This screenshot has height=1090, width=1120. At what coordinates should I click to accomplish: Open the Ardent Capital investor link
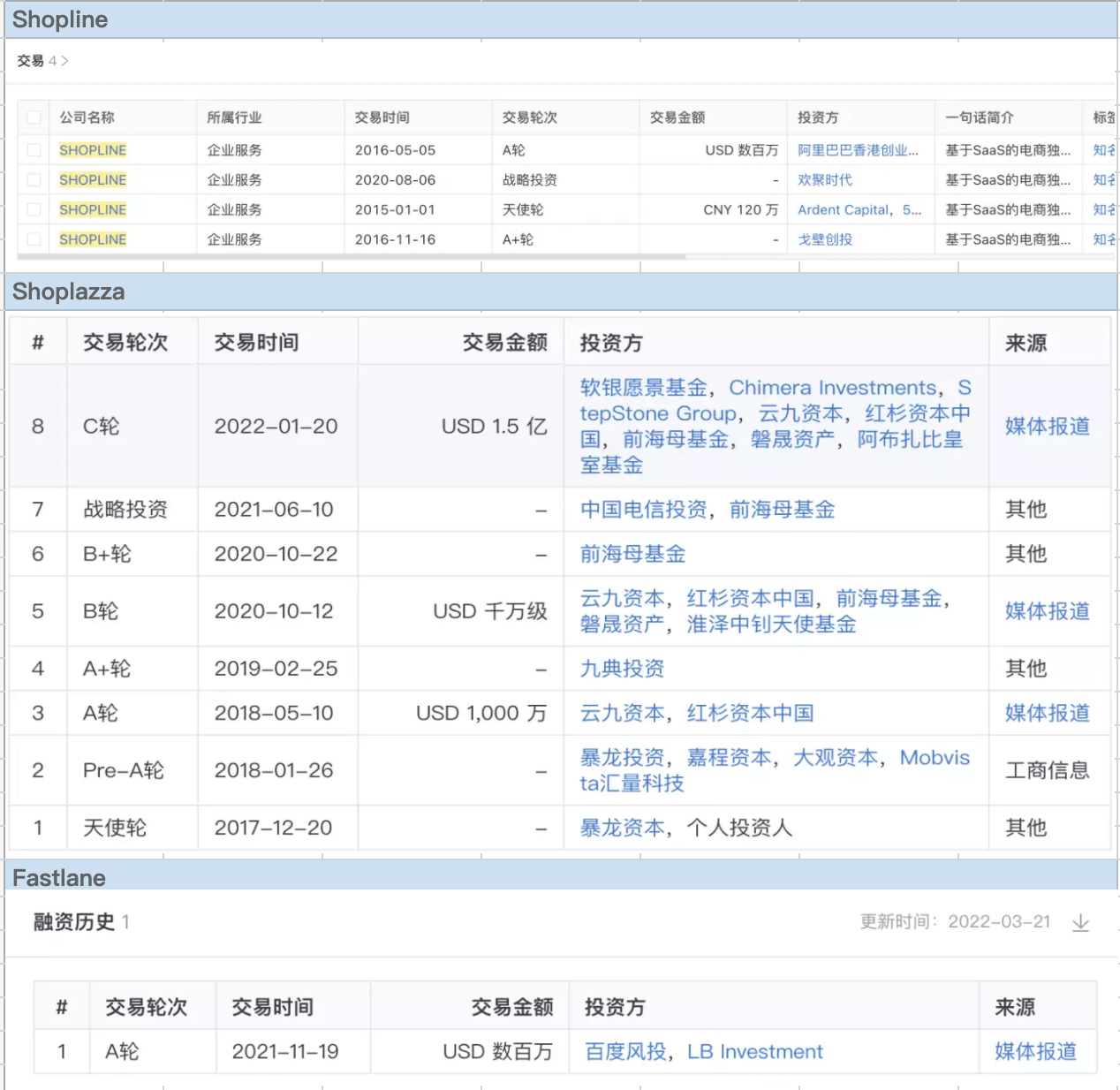844,210
